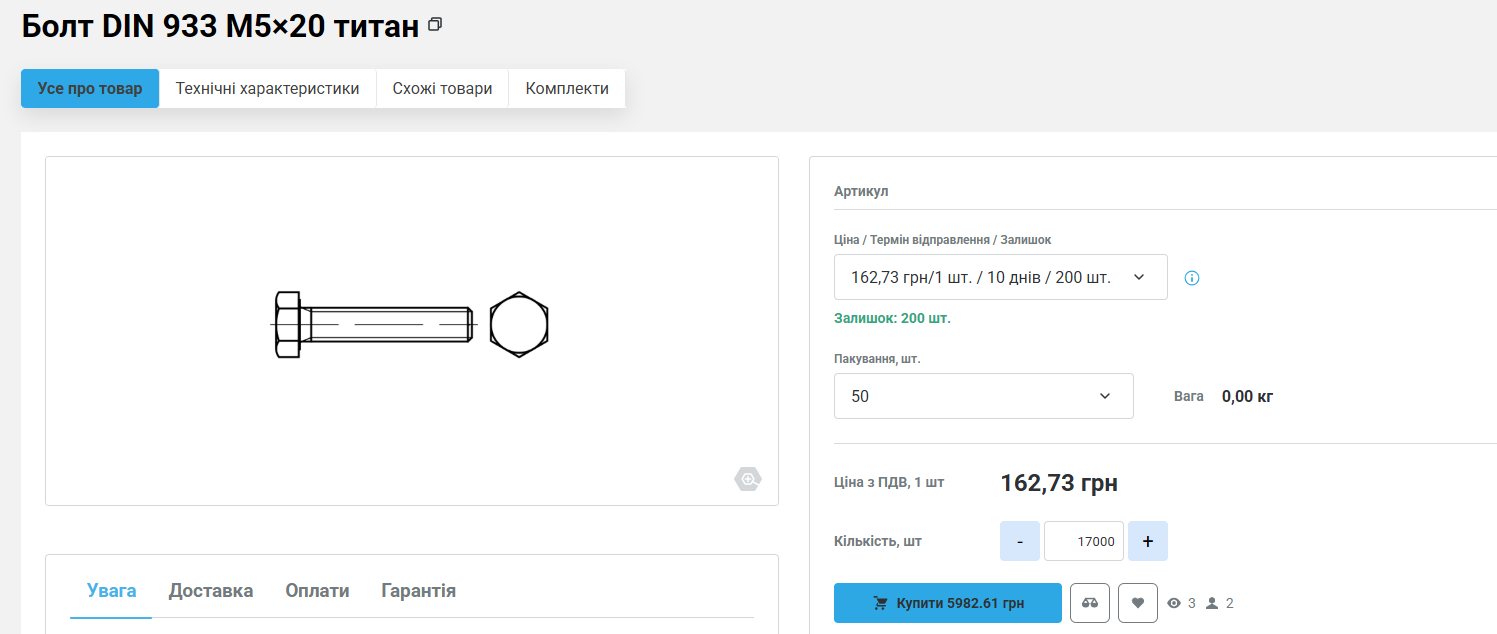
Task: Click the person icon next to 2
Action: [1212, 603]
